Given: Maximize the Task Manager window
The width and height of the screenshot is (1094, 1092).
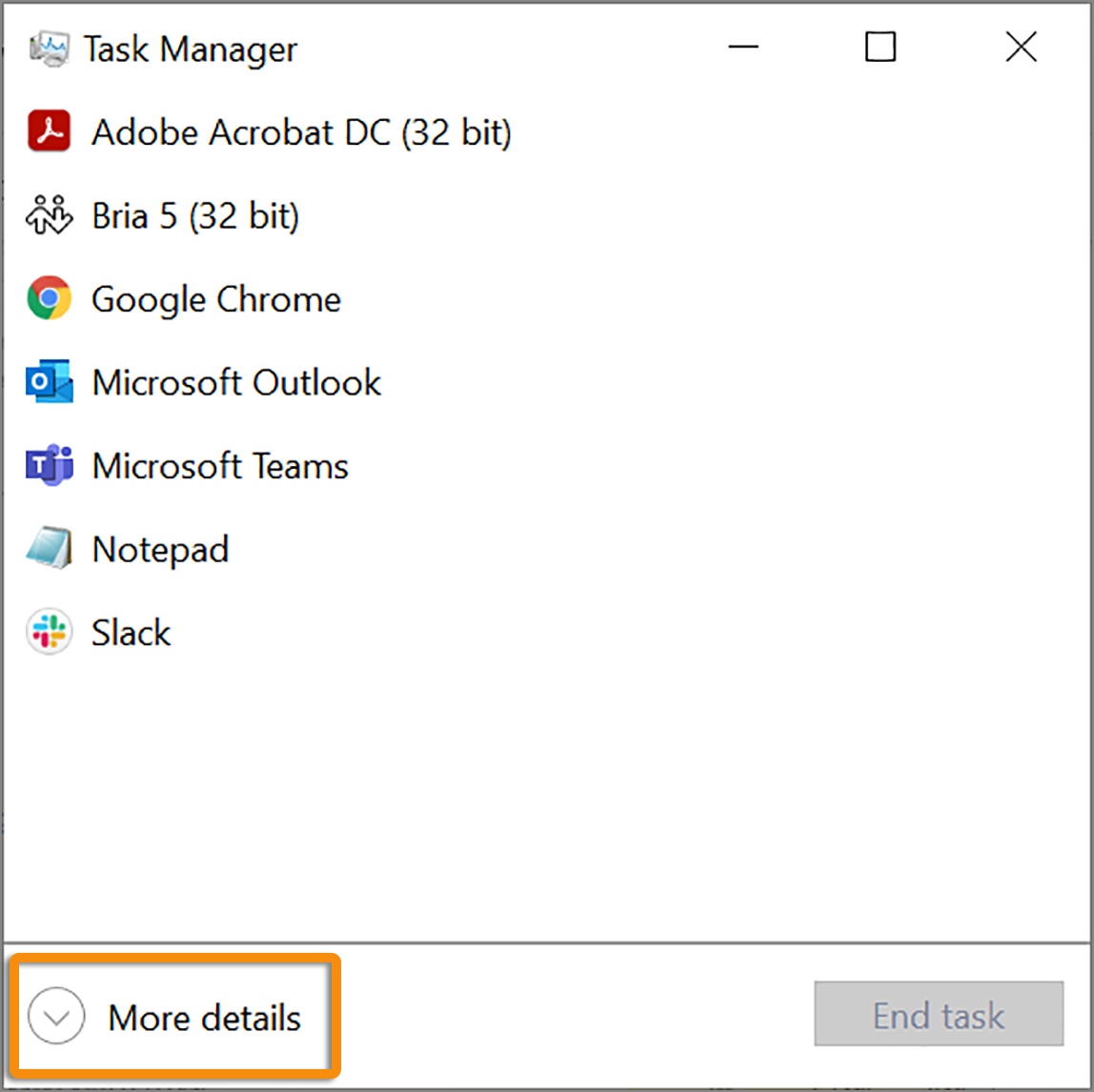Looking at the screenshot, I should click(x=881, y=48).
